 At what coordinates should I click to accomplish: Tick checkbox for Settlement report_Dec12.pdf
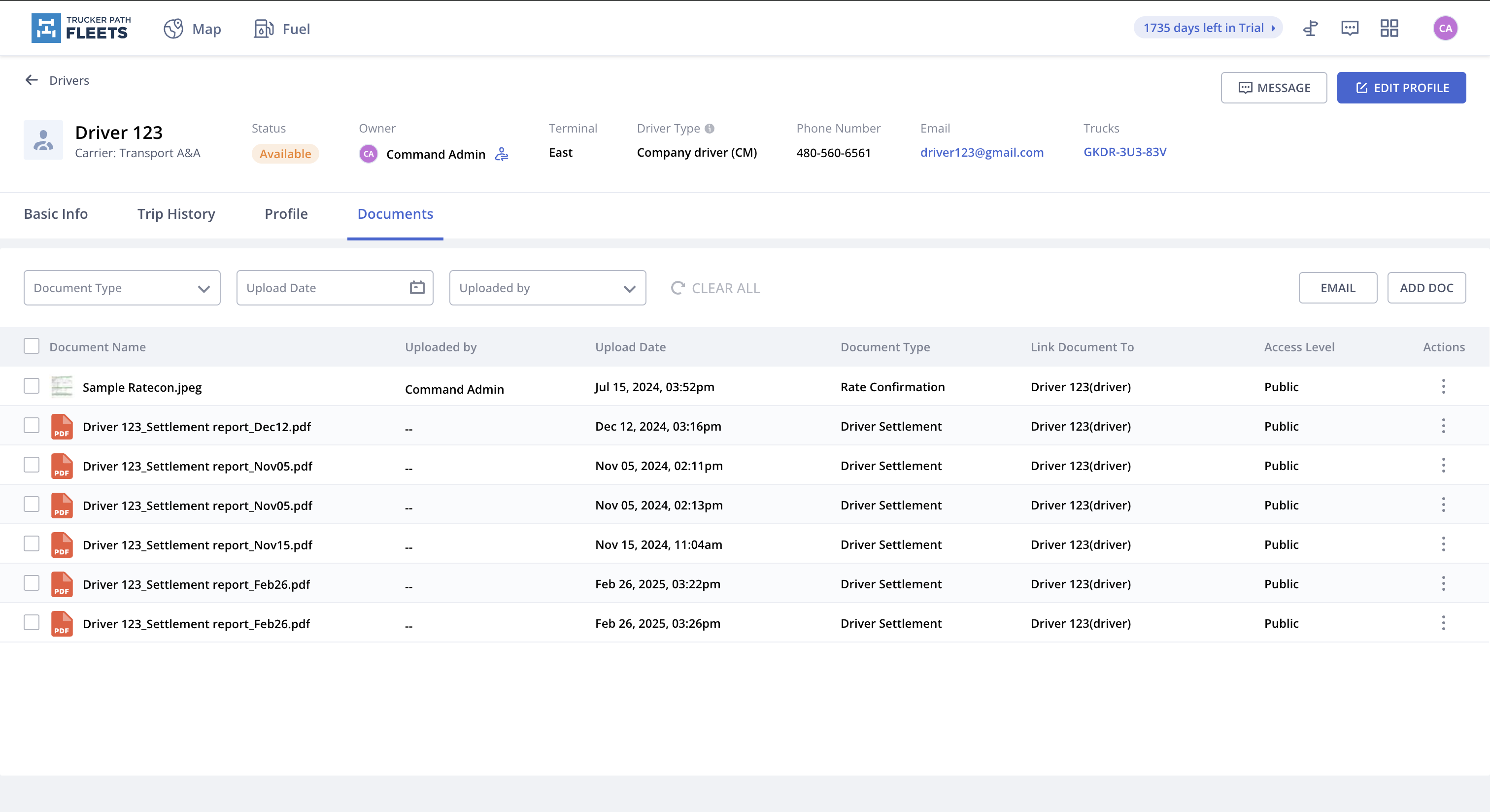tap(32, 426)
